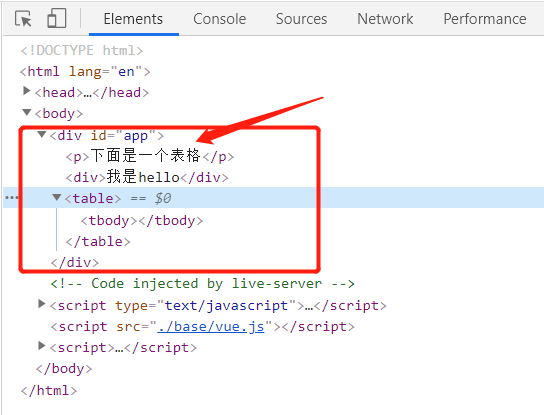Select the div containing 我是hello
Viewport: 544px width, 415px height.
[147, 177]
